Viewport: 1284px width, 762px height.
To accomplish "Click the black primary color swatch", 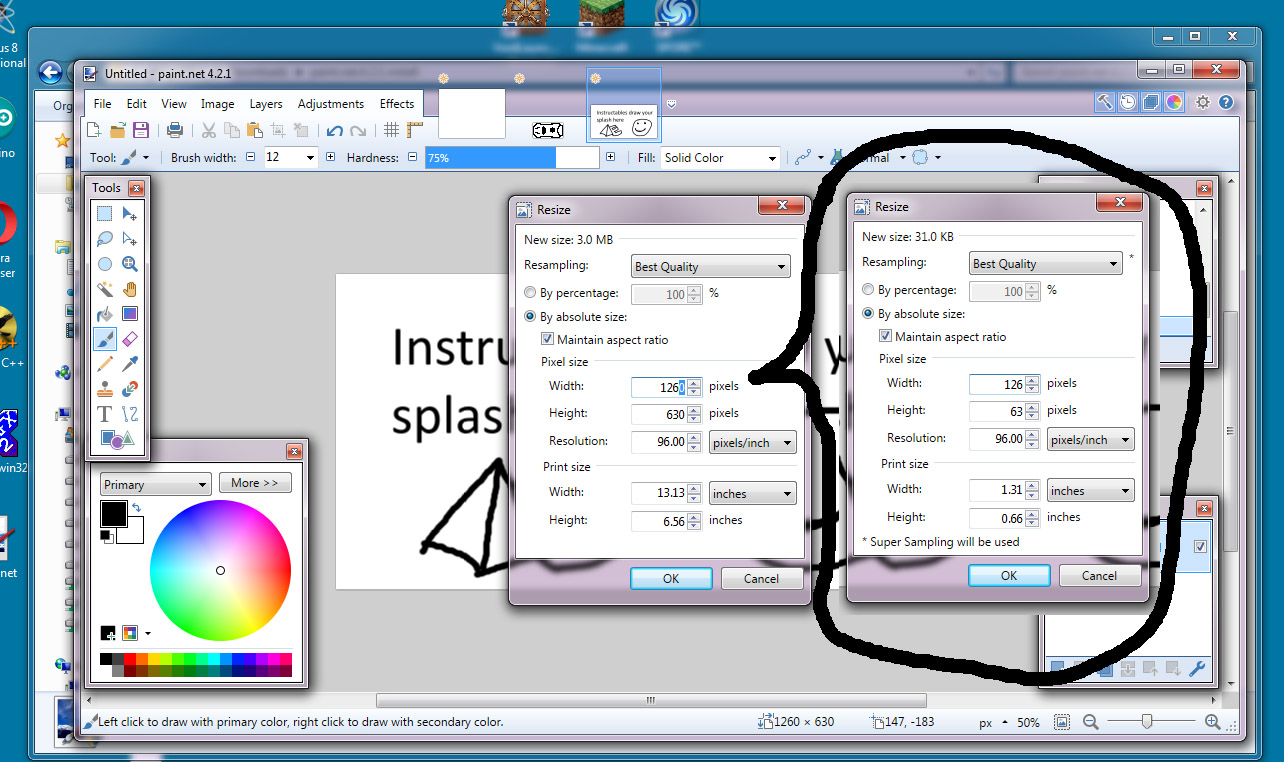I will [x=113, y=514].
